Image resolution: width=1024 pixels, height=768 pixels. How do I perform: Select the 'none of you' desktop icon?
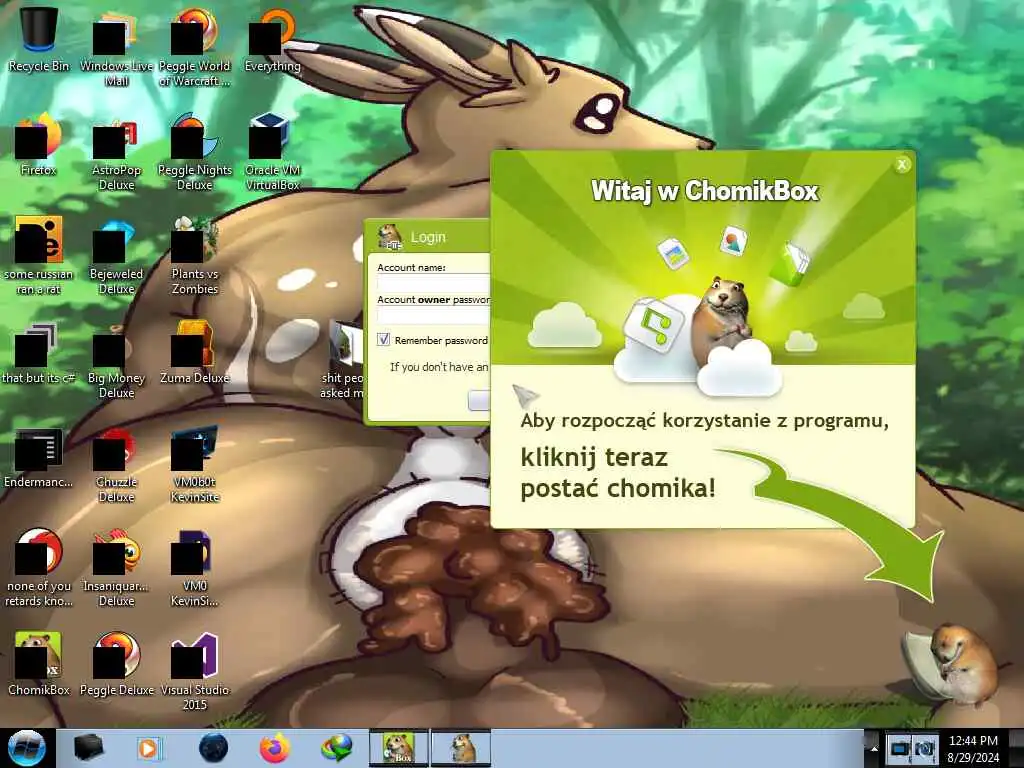tap(39, 568)
